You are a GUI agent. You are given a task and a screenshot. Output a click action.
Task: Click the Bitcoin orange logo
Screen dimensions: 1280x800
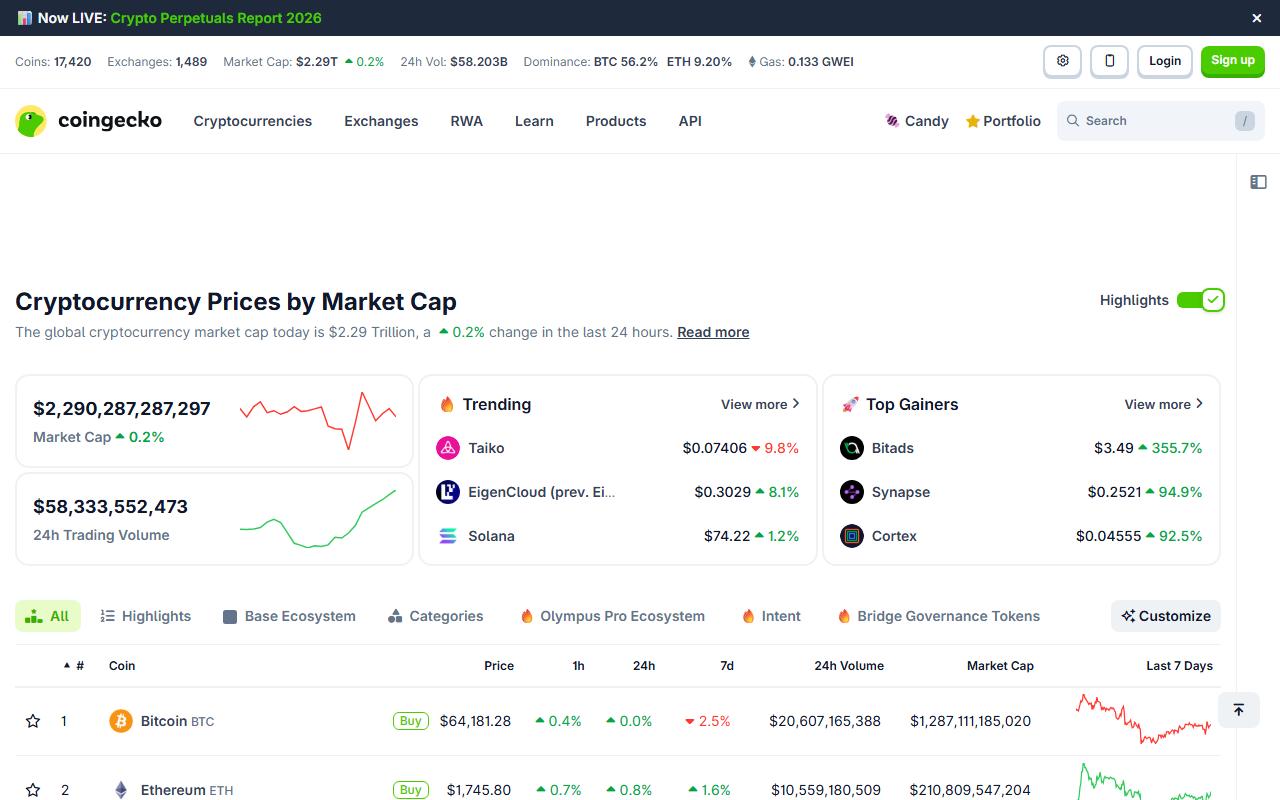click(120, 721)
